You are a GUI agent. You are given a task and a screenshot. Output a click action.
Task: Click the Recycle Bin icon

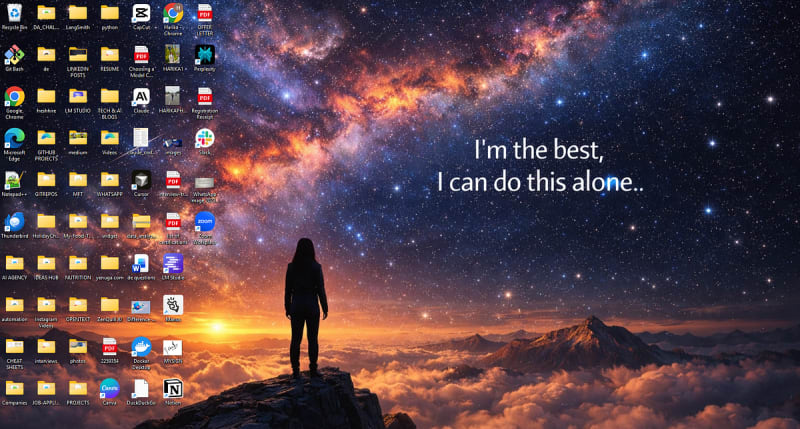coord(14,13)
